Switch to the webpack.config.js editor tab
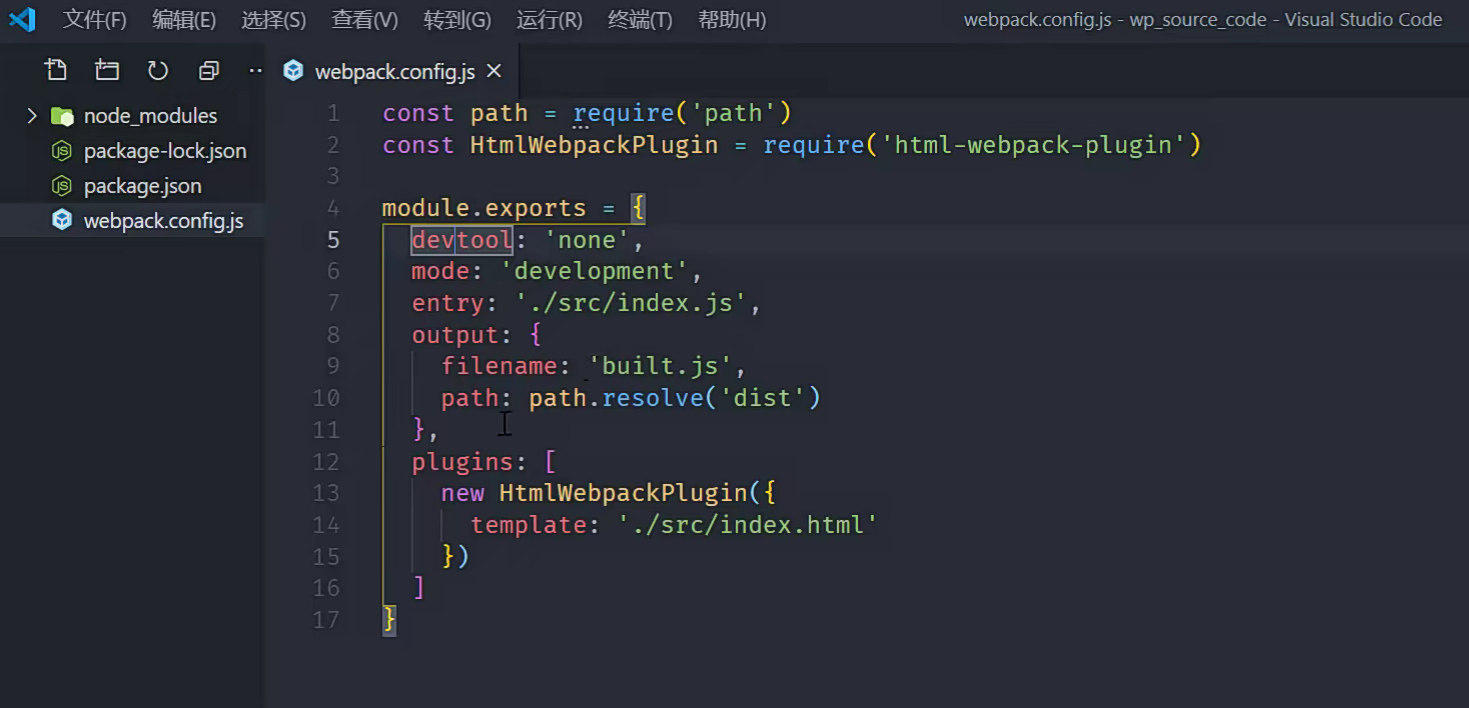The height and width of the screenshot is (708, 1469). [x=394, y=72]
